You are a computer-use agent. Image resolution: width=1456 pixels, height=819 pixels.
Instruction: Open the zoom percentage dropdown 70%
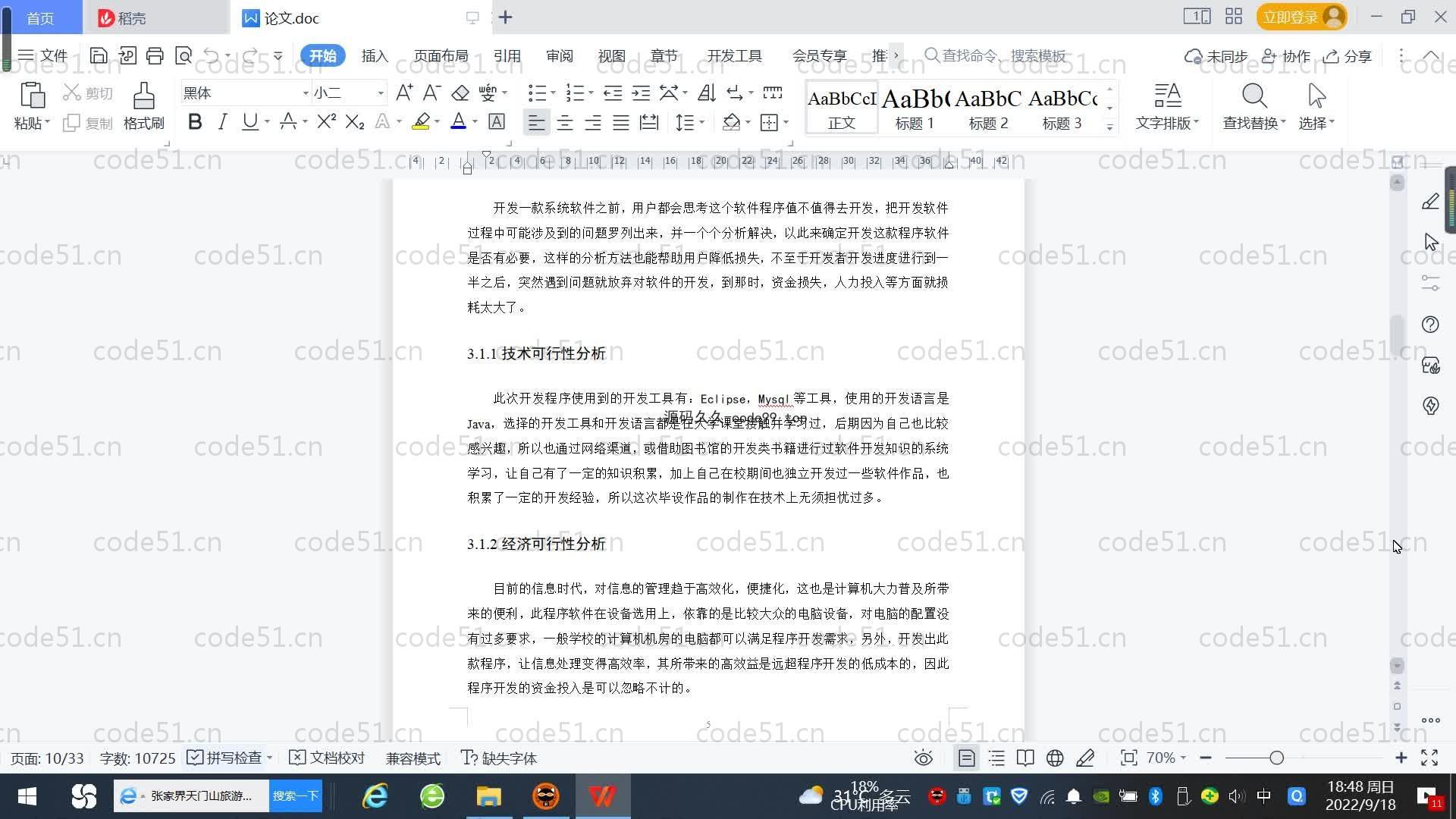pos(1166,758)
